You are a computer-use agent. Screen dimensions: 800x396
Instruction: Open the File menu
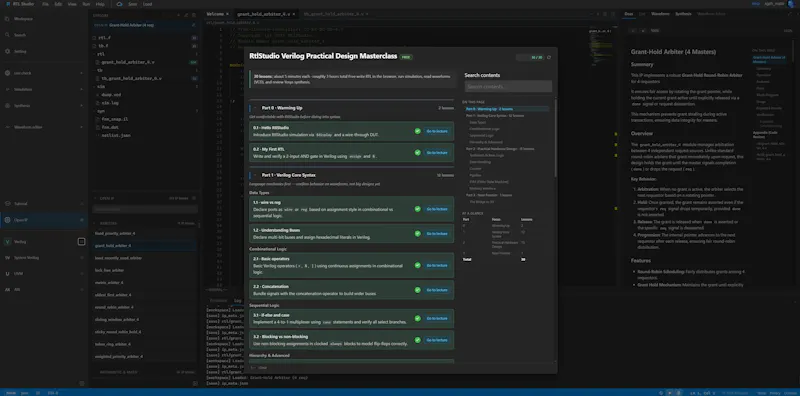point(45,4)
